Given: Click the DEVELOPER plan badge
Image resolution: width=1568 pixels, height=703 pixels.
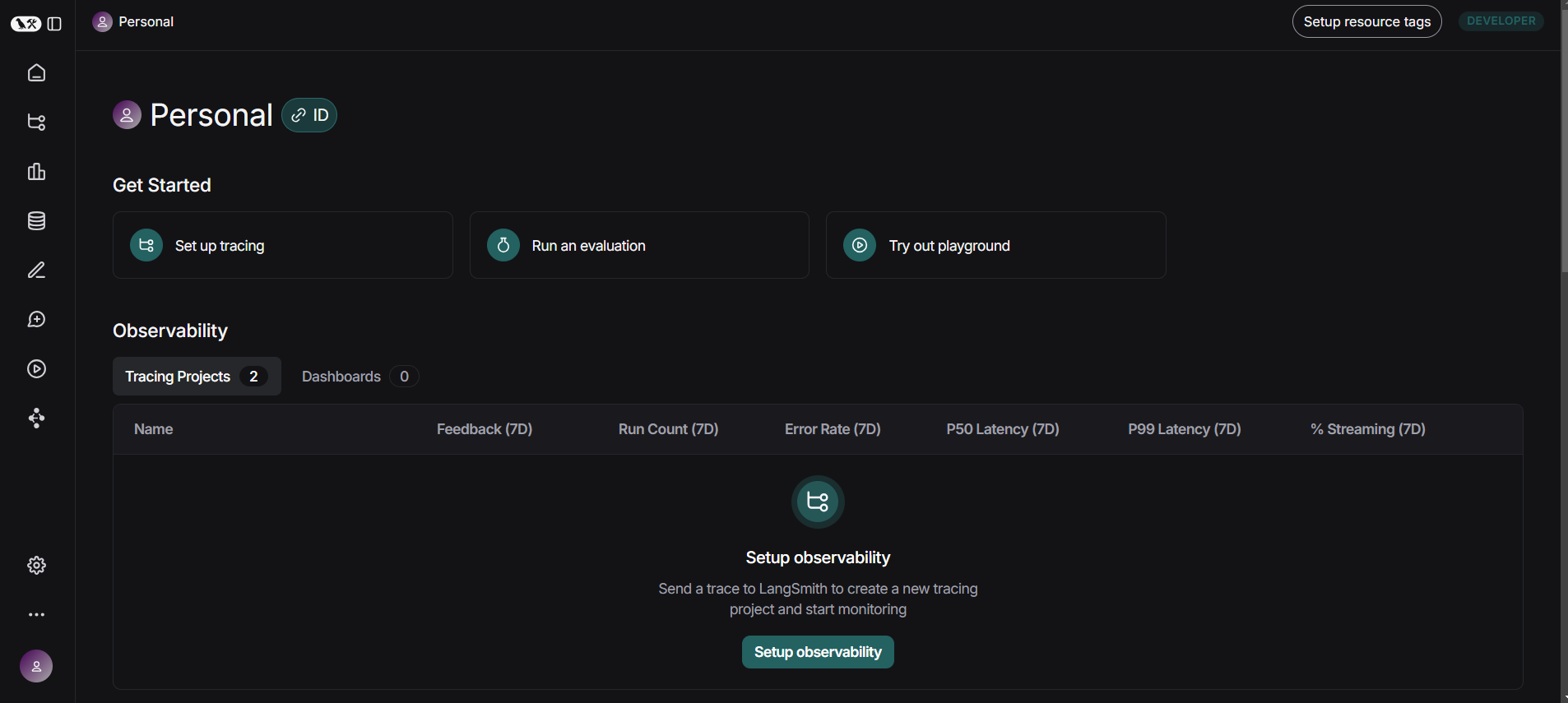Looking at the screenshot, I should (x=1501, y=21).
